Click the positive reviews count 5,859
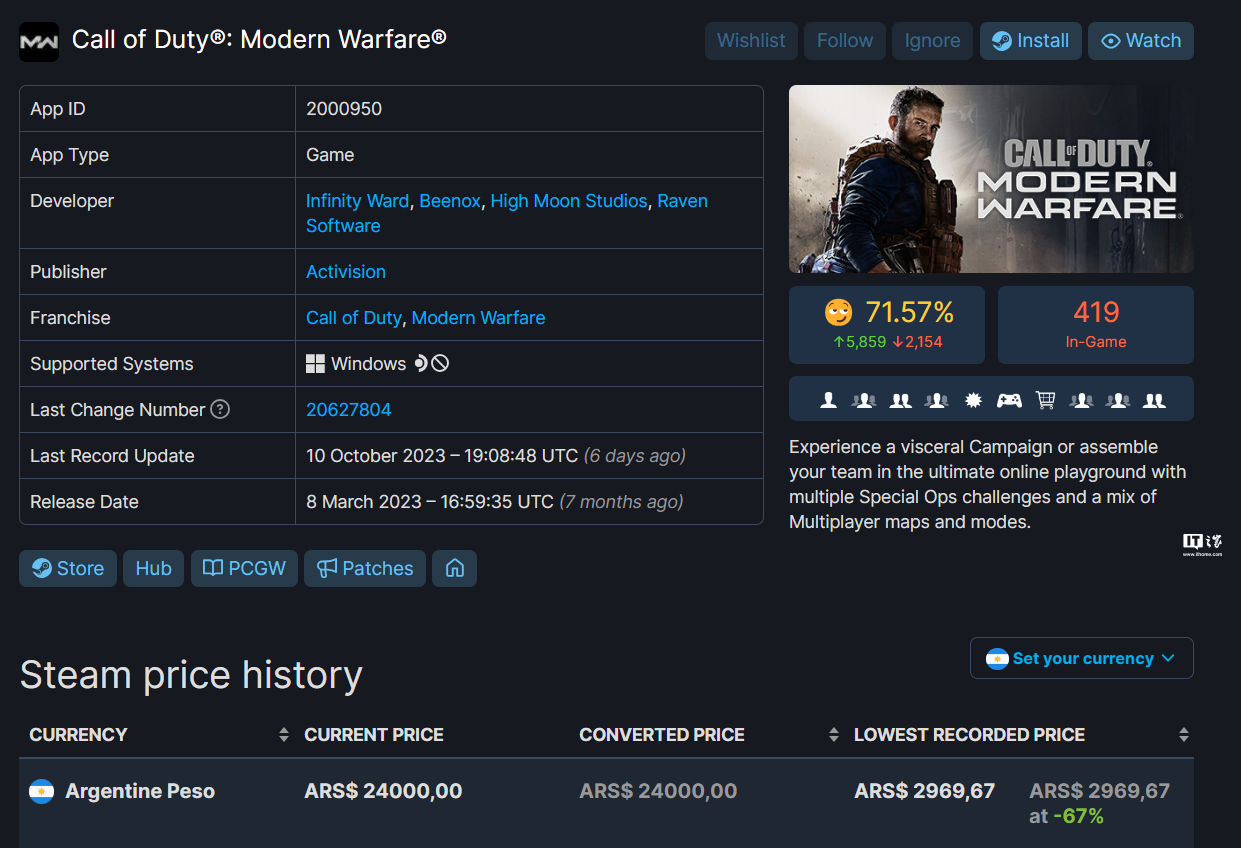 click(859, 342)
